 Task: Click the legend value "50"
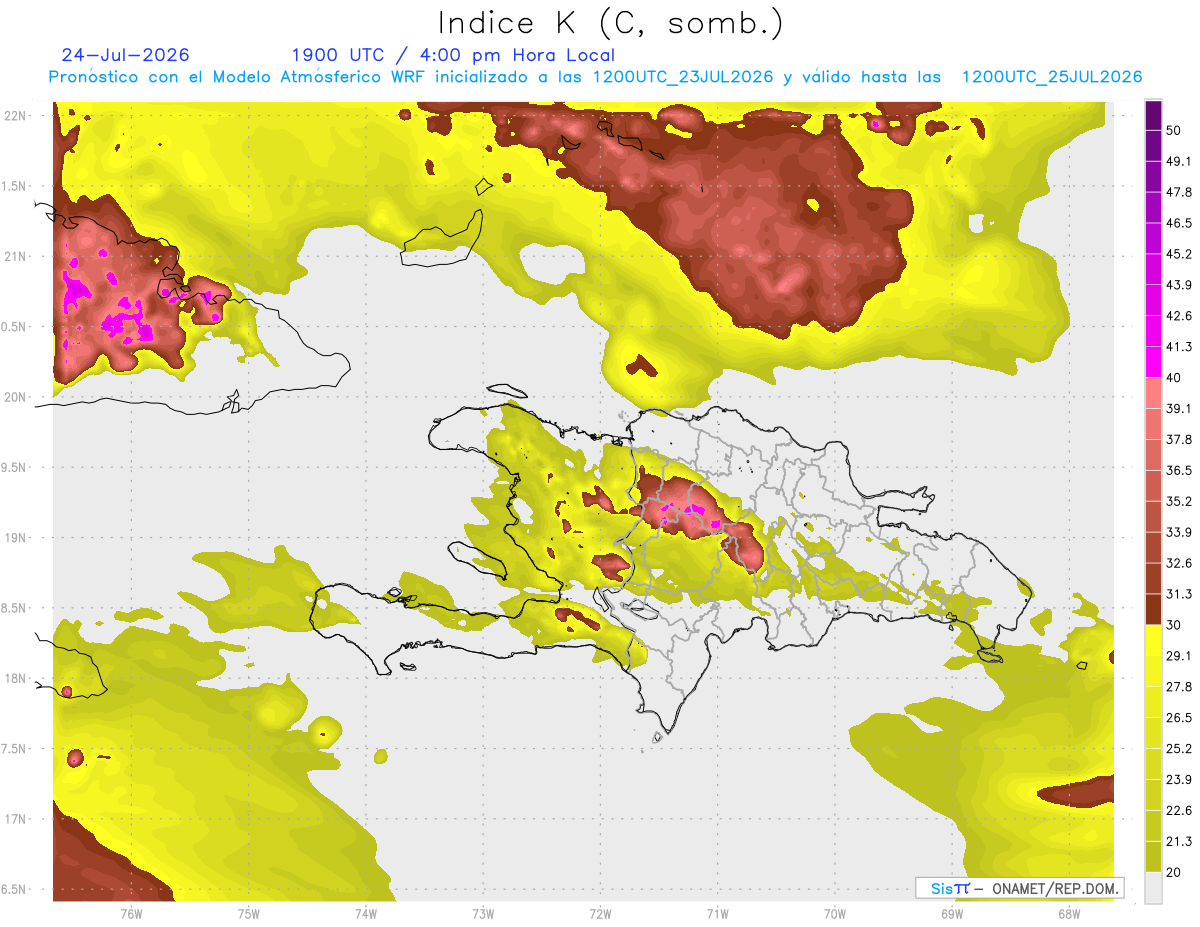point(1175,131)
